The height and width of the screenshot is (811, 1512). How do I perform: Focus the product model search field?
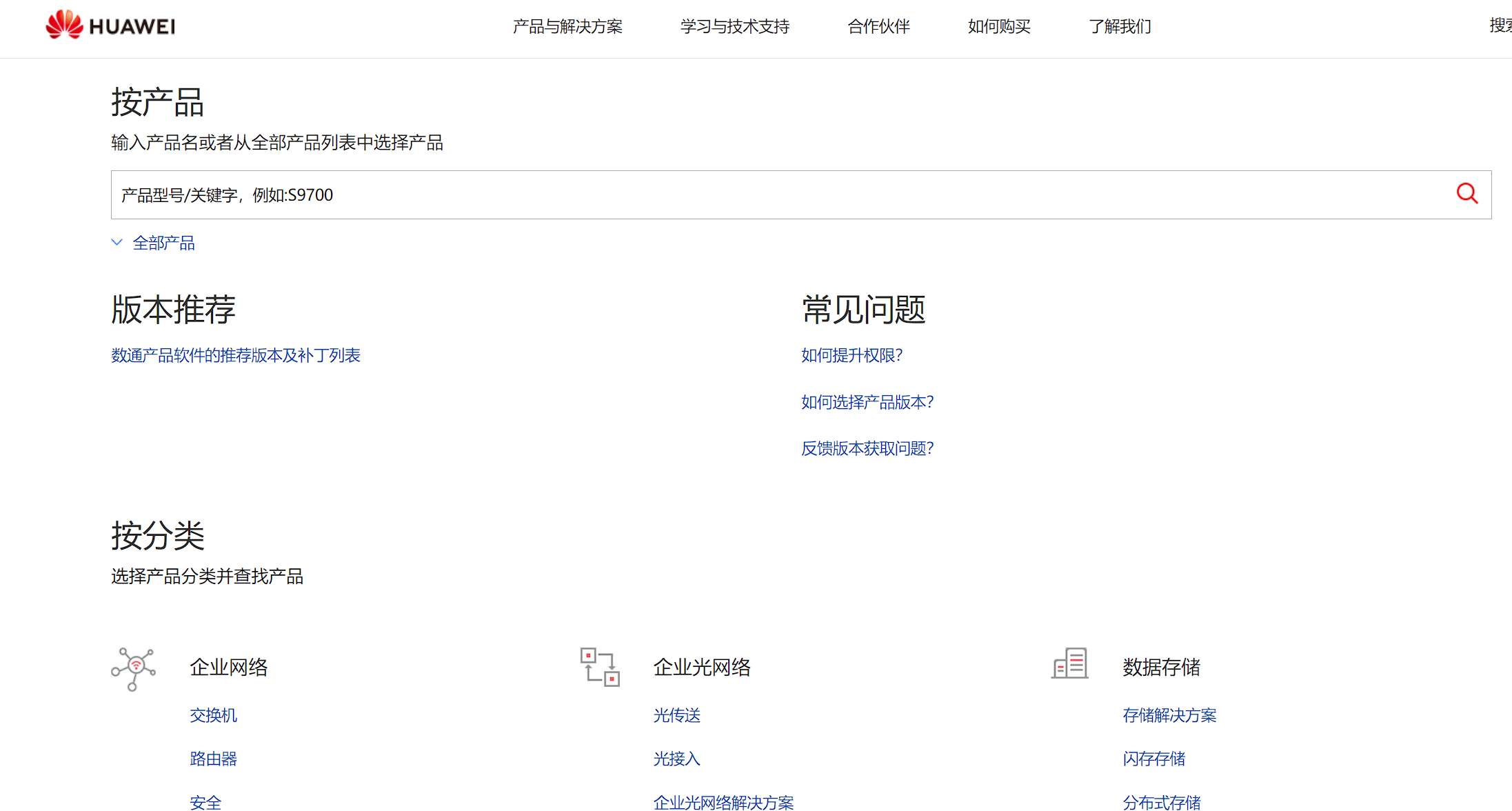[801, 194]
